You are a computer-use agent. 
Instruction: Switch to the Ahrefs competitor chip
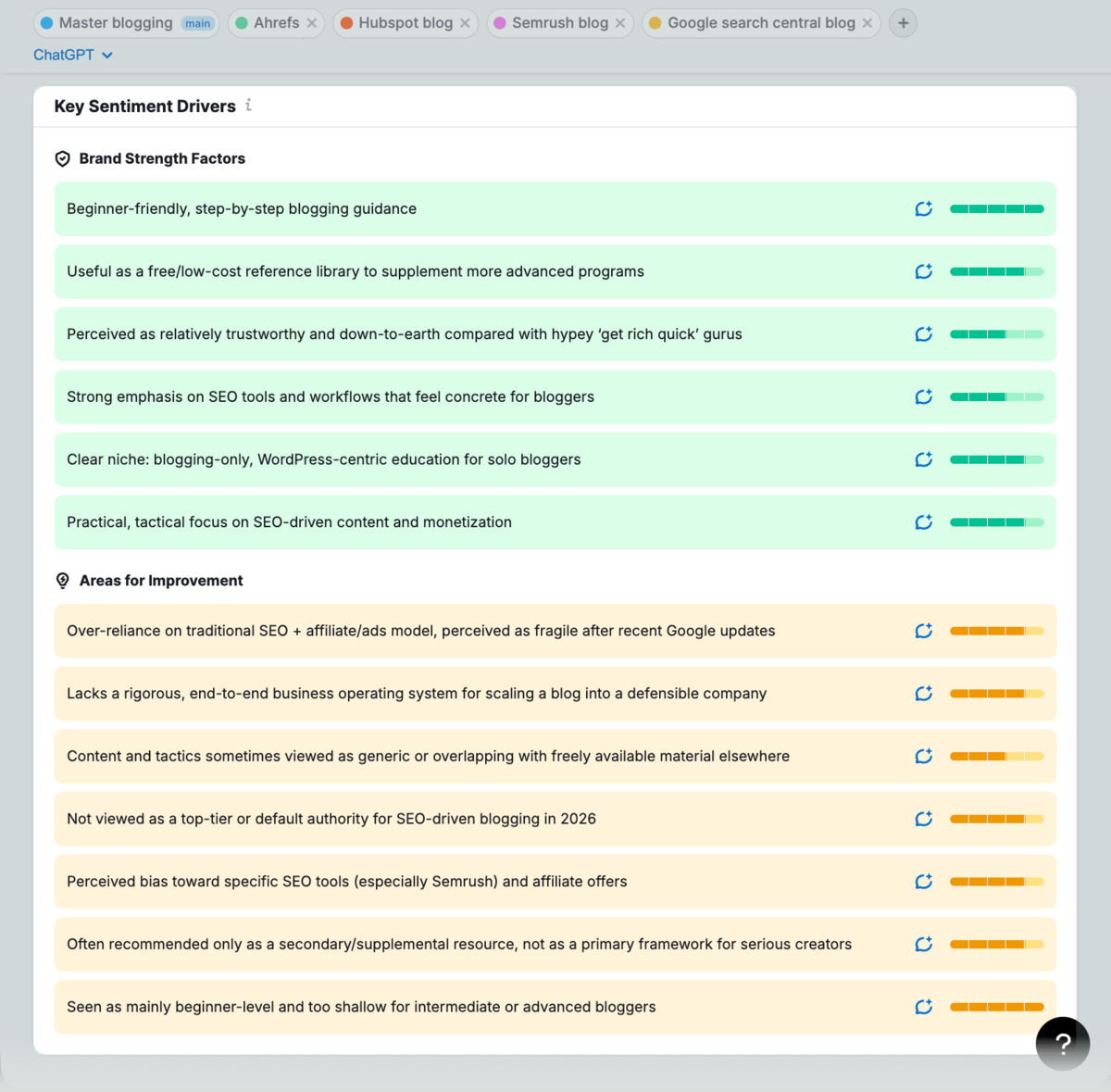274,23
